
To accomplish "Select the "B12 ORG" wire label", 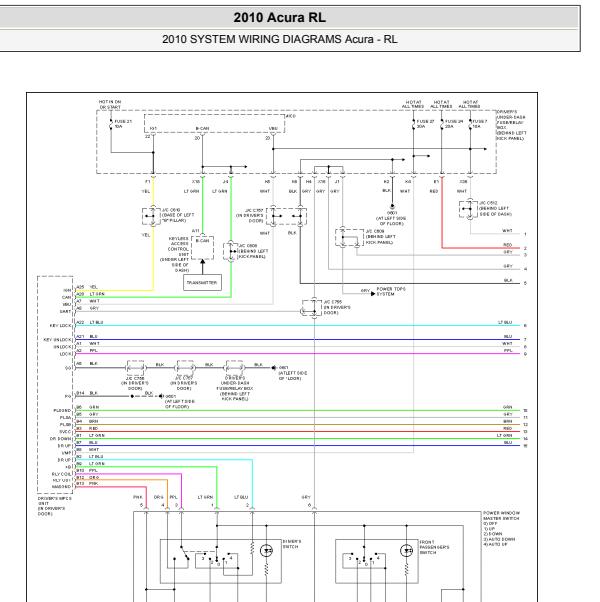I will click(x=88, y=477).
